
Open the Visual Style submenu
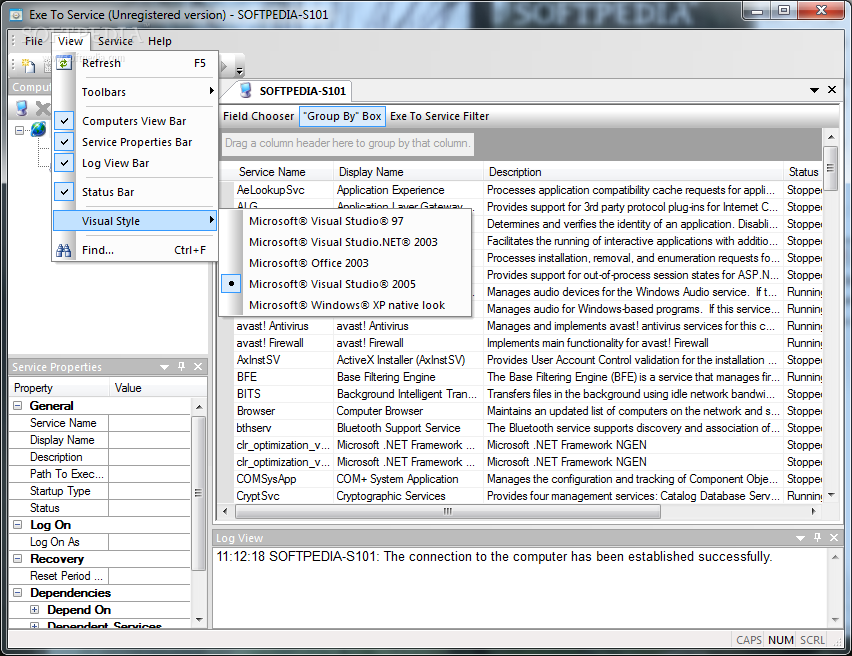coord(135,221)
